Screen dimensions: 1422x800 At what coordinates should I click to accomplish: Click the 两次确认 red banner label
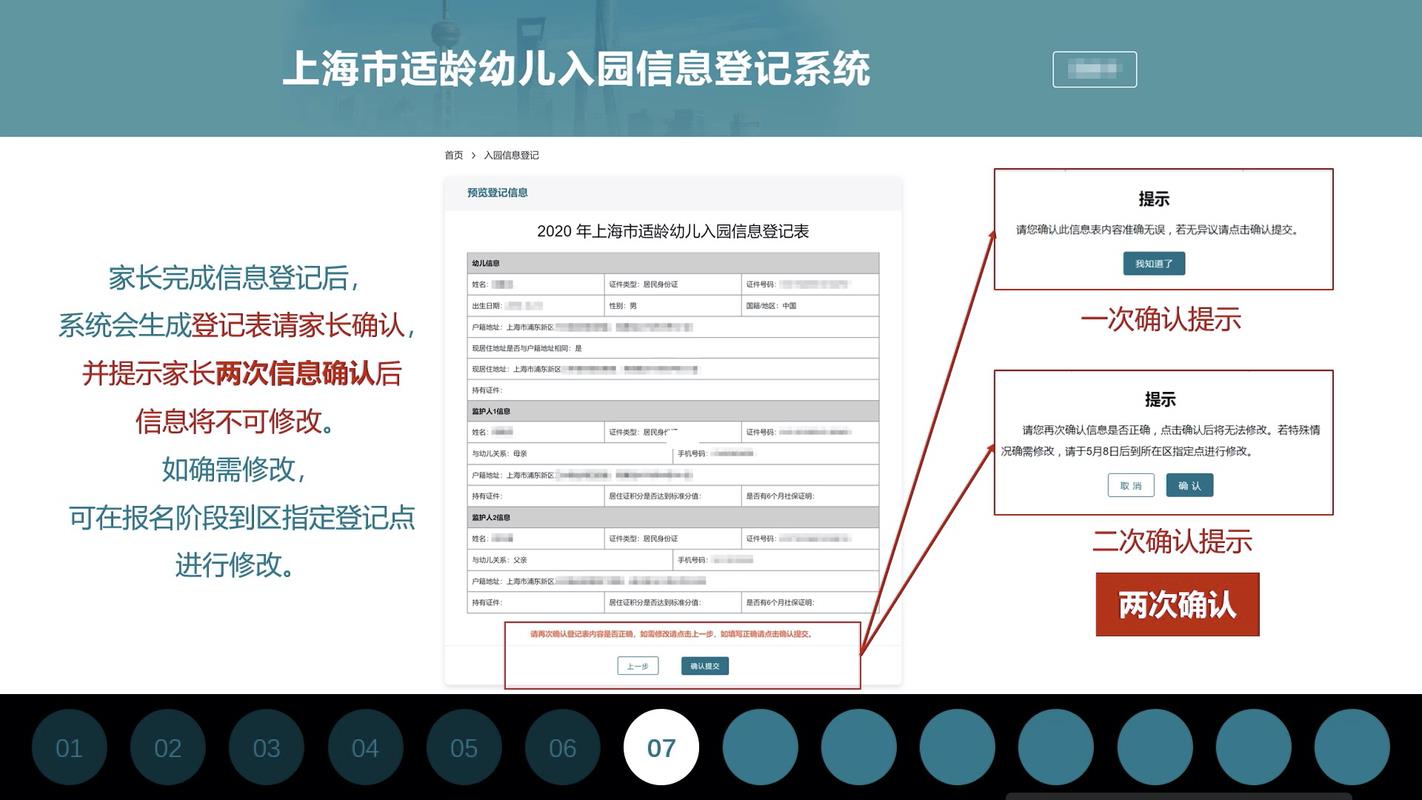(x=1178, y=604)
